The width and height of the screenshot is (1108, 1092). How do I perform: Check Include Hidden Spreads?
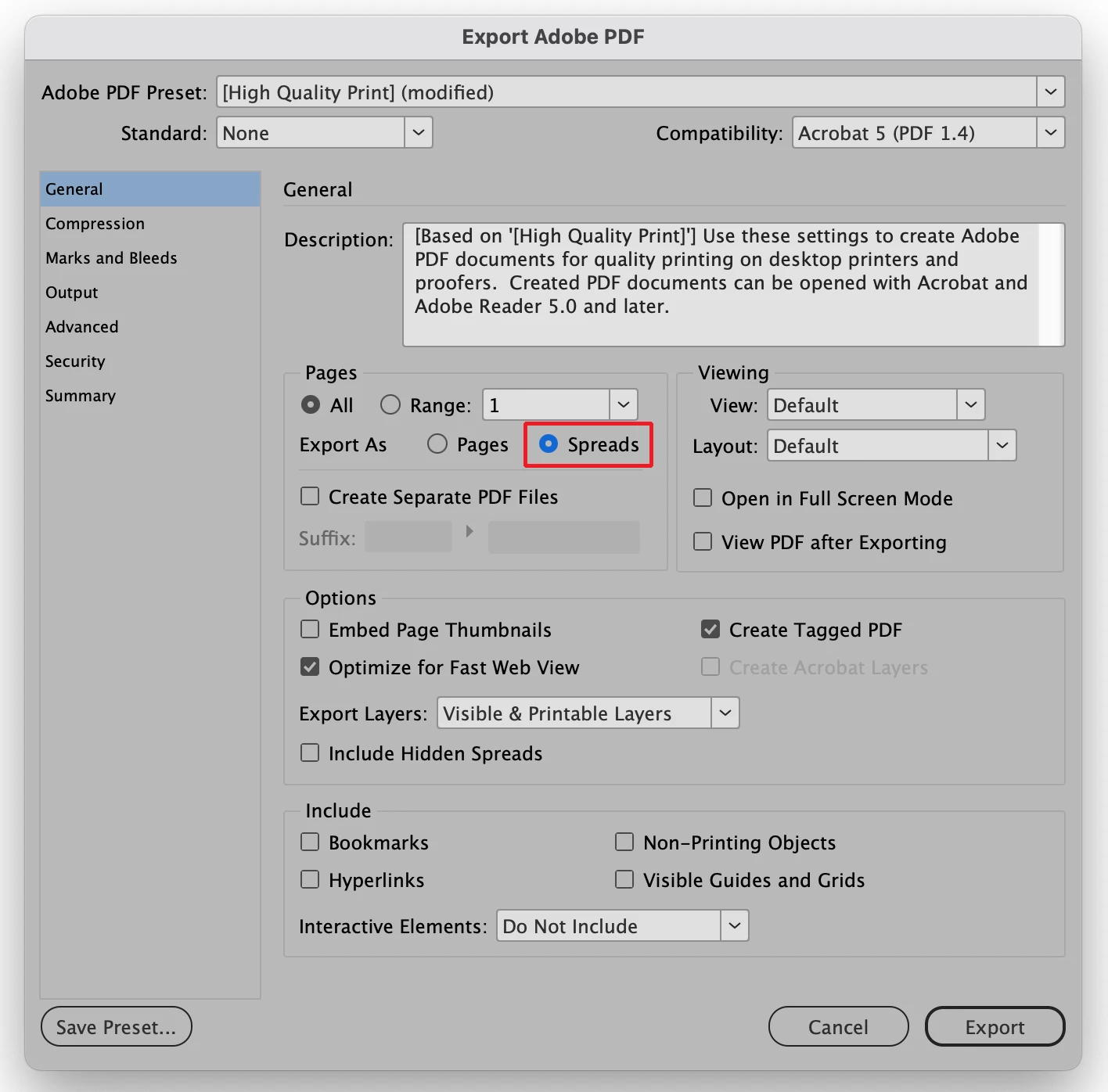(311, 753)
